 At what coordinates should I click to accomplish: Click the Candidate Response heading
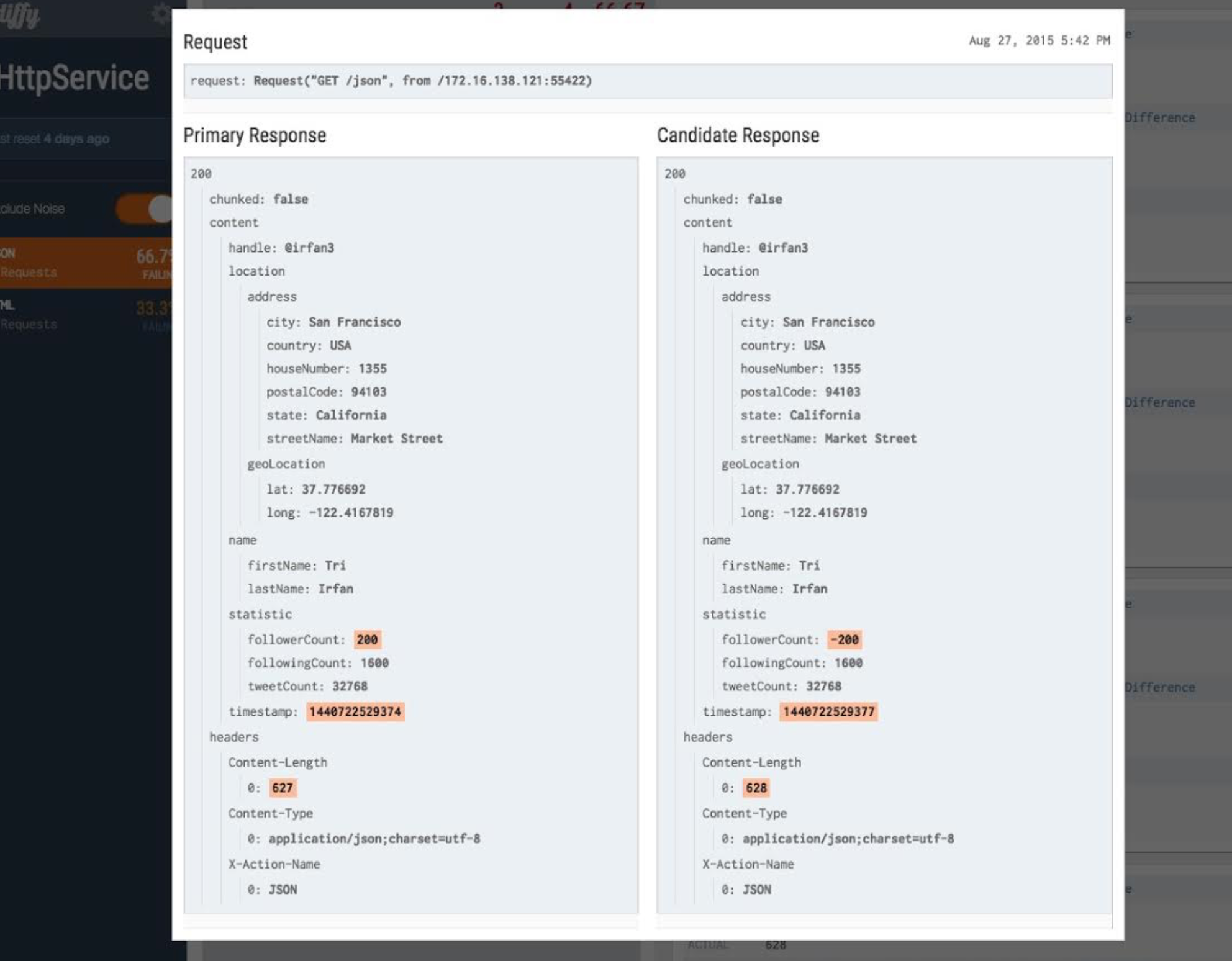738,135
